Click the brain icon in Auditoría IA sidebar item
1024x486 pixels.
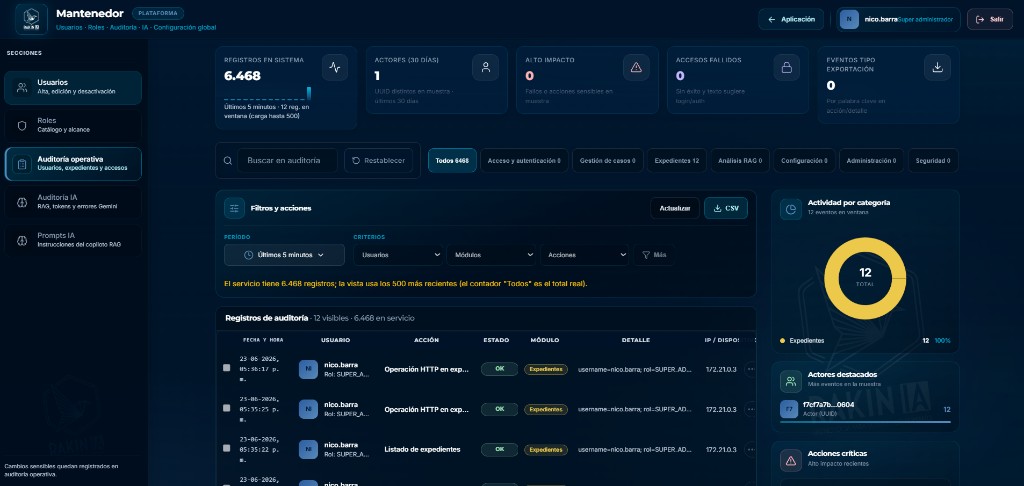coord(22,202)
